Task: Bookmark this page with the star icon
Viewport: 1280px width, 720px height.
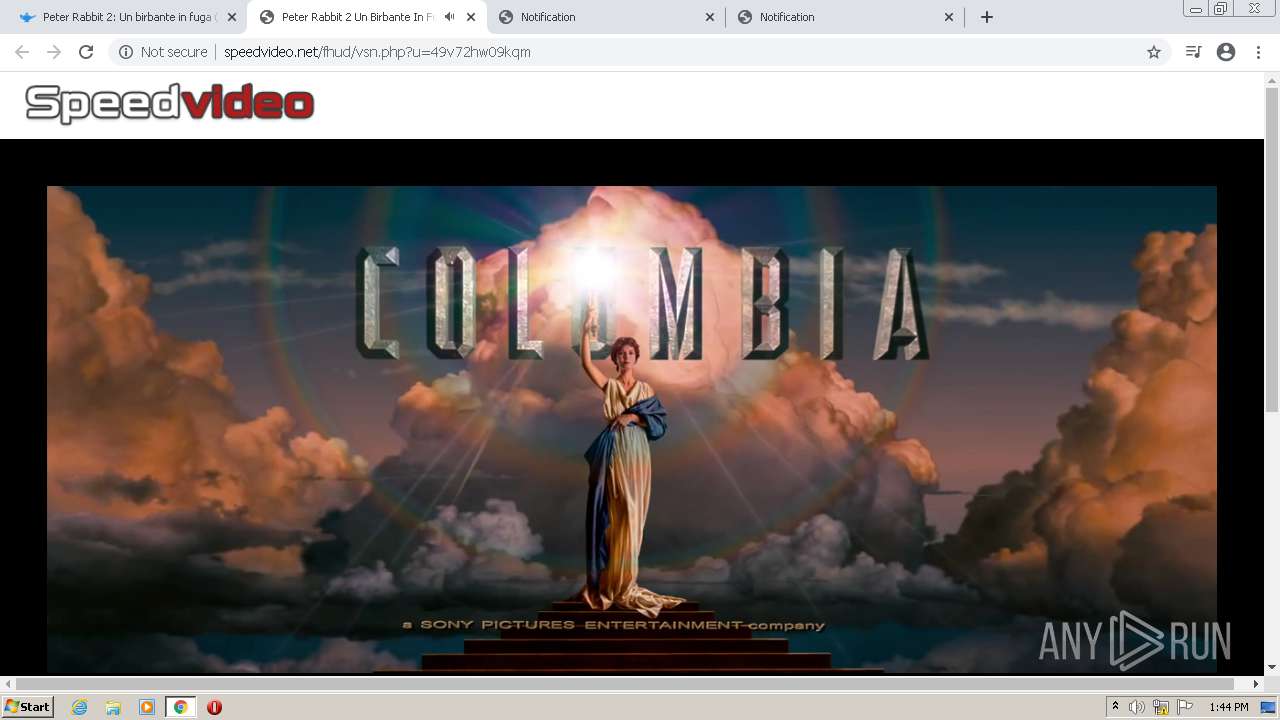Action: pyautogui.click(x=1154, y=52)
